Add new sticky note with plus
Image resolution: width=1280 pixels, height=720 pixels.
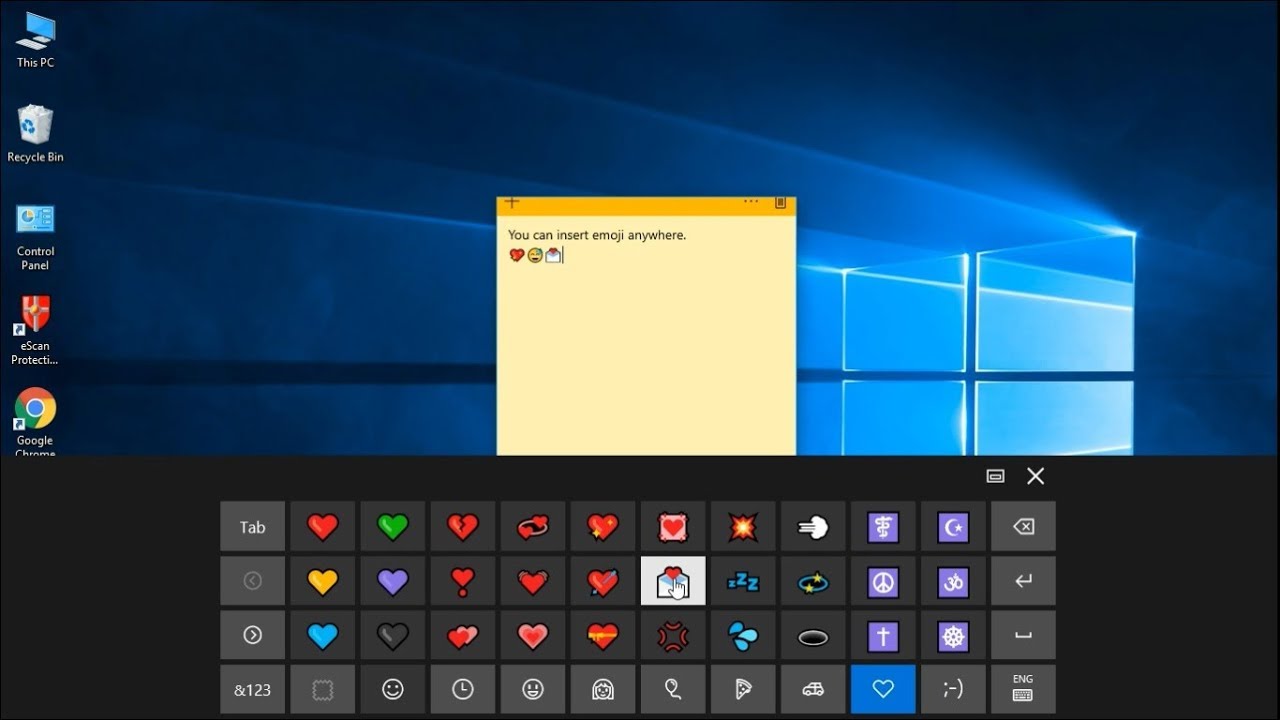click(511, 203)
